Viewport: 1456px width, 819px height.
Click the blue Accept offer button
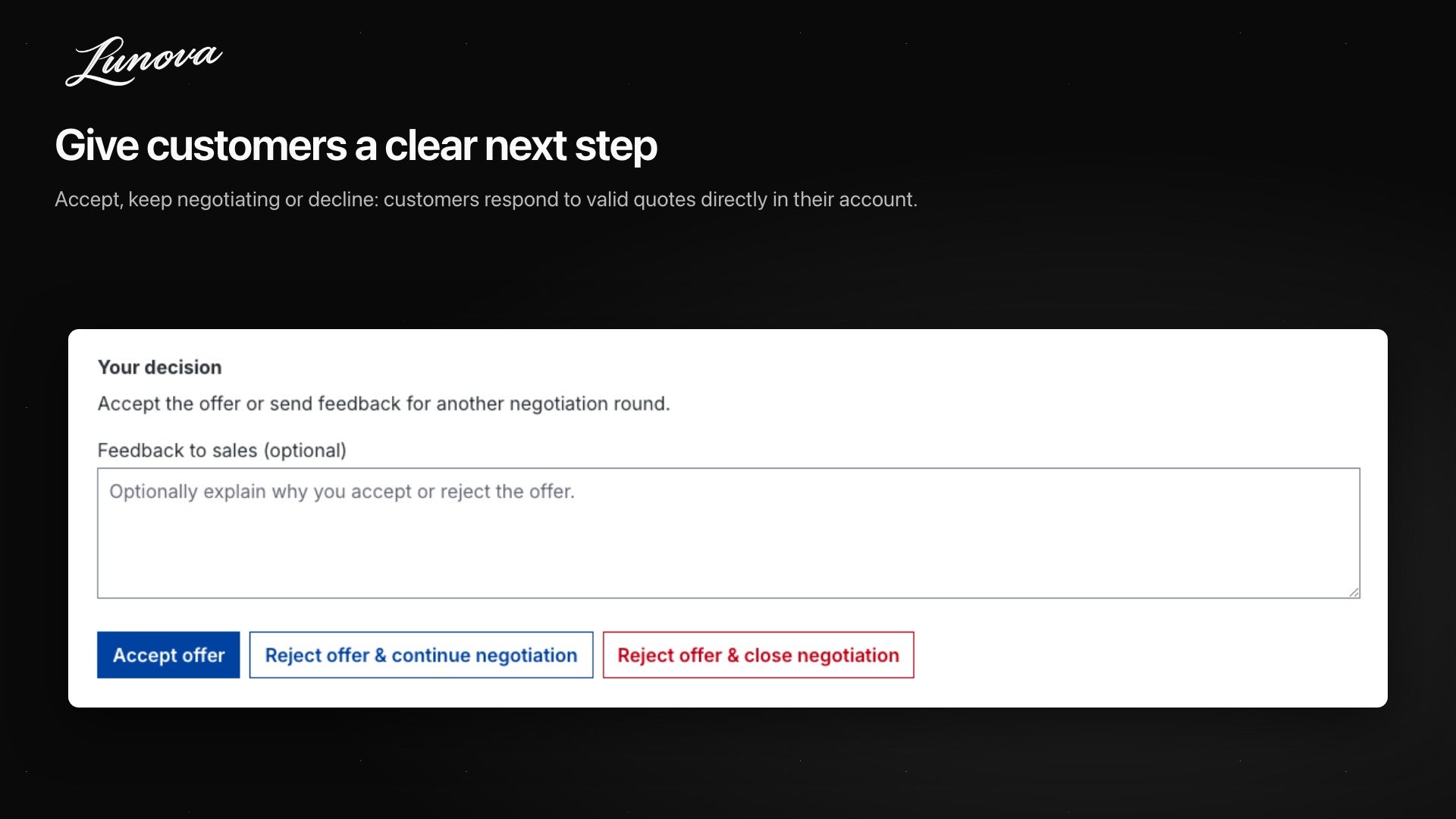pos(168,654)
